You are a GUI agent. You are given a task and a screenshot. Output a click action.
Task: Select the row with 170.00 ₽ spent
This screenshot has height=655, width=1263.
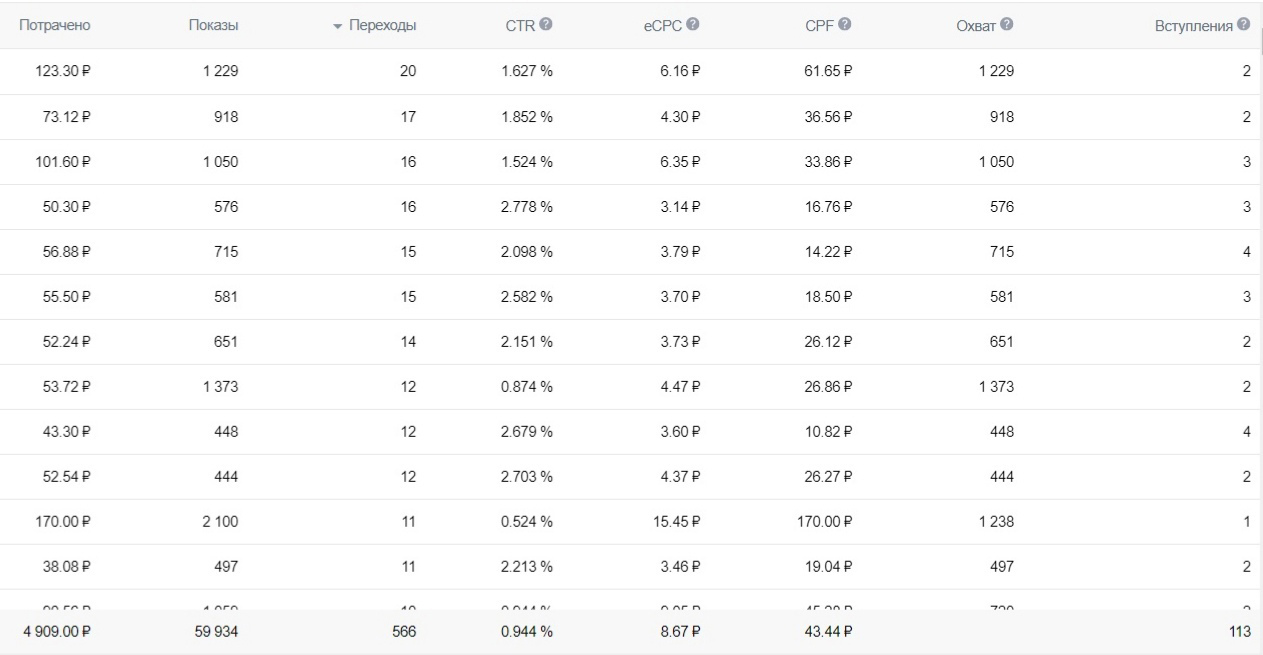[631, 521]
